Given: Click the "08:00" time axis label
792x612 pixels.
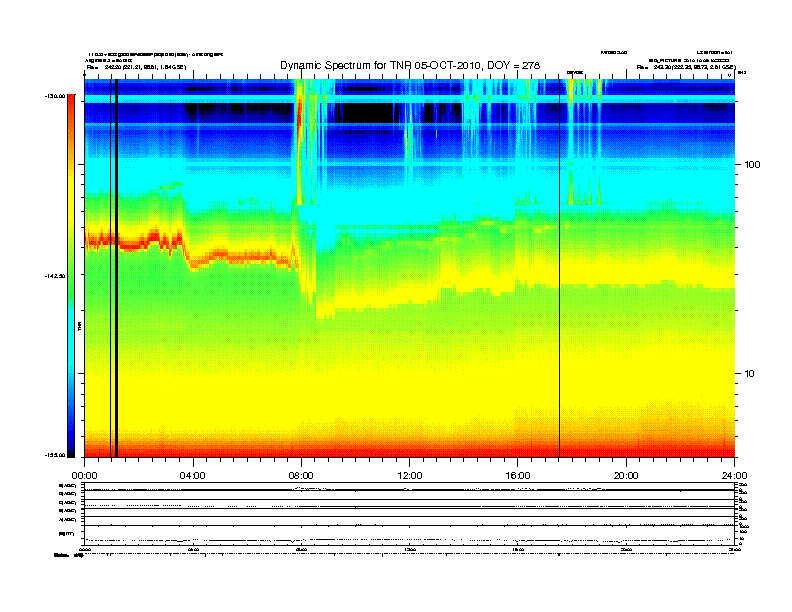Looking at the screenshot, I should (301, 476).
